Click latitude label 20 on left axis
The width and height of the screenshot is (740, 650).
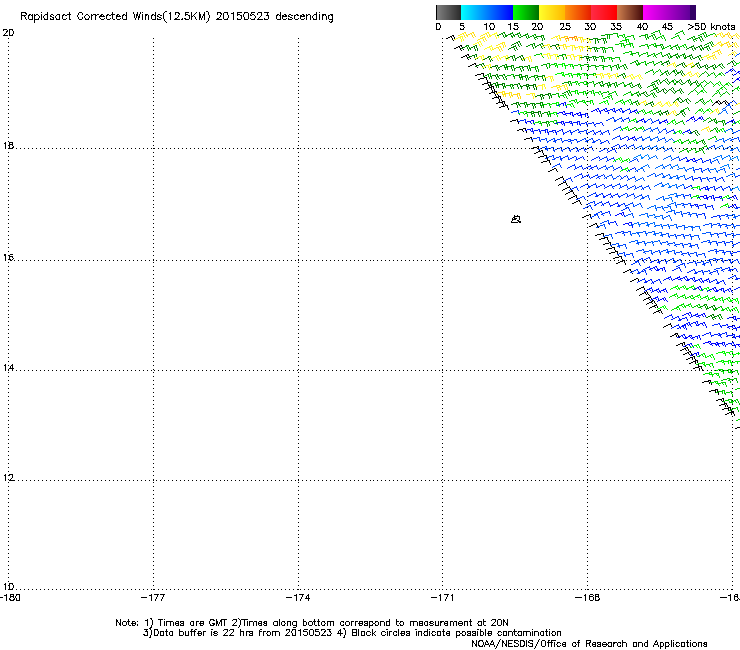(x=8, y=33)
